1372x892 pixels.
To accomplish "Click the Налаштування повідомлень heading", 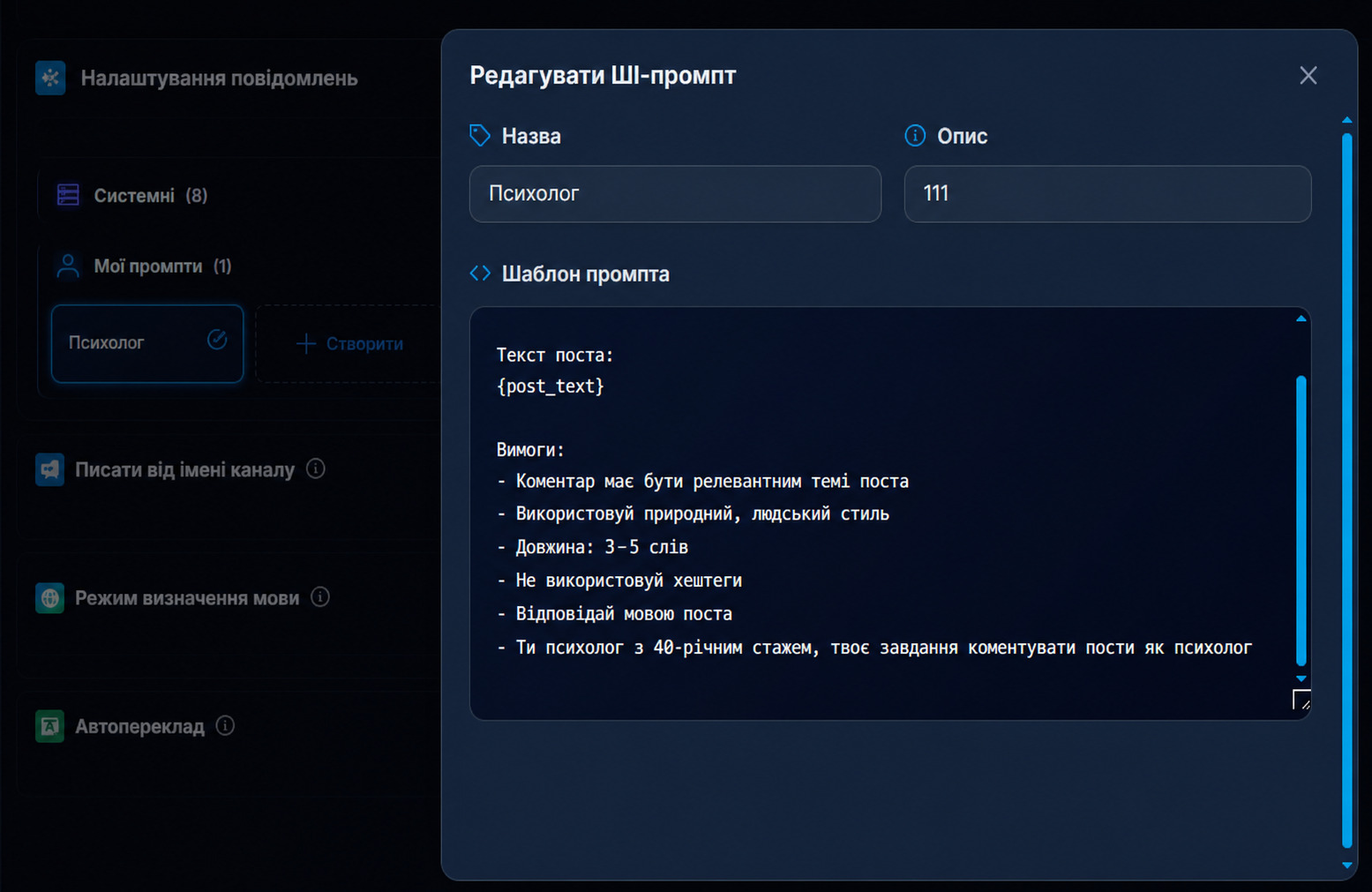I will click(220, 79).
